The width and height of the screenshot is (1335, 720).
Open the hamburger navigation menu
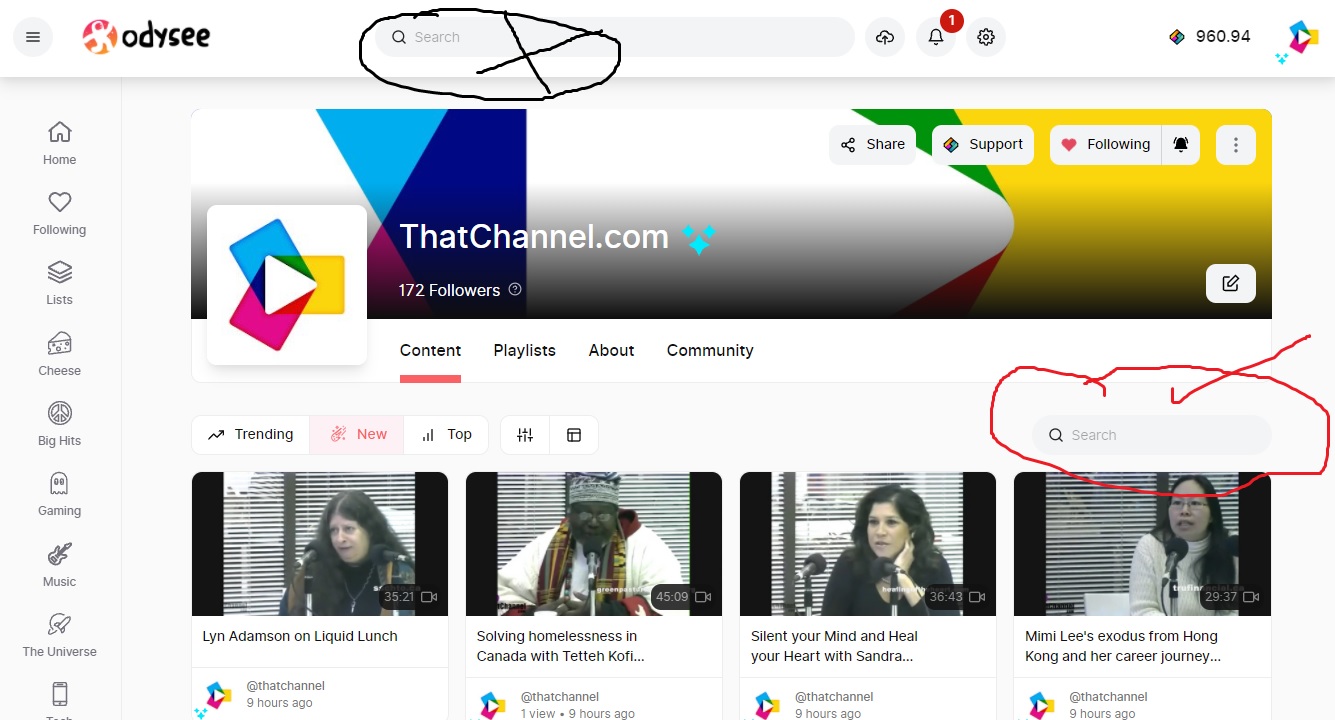click(x=33, y=37)
